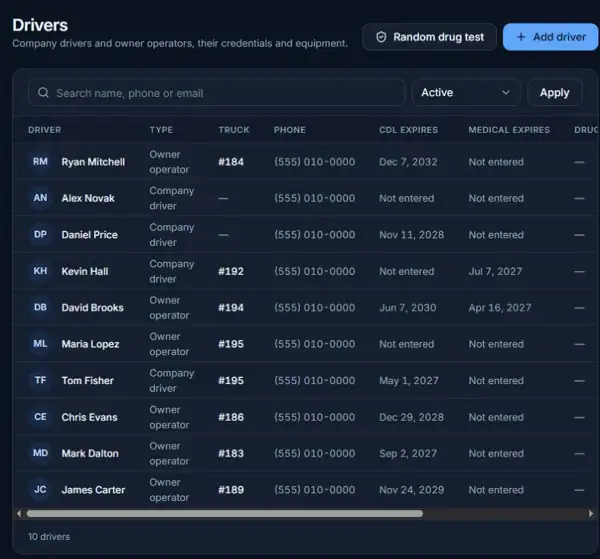This screenshot has height=559, width=600.
Task: Click the shield icon on Random drug test
Action: tap(381, 37)
